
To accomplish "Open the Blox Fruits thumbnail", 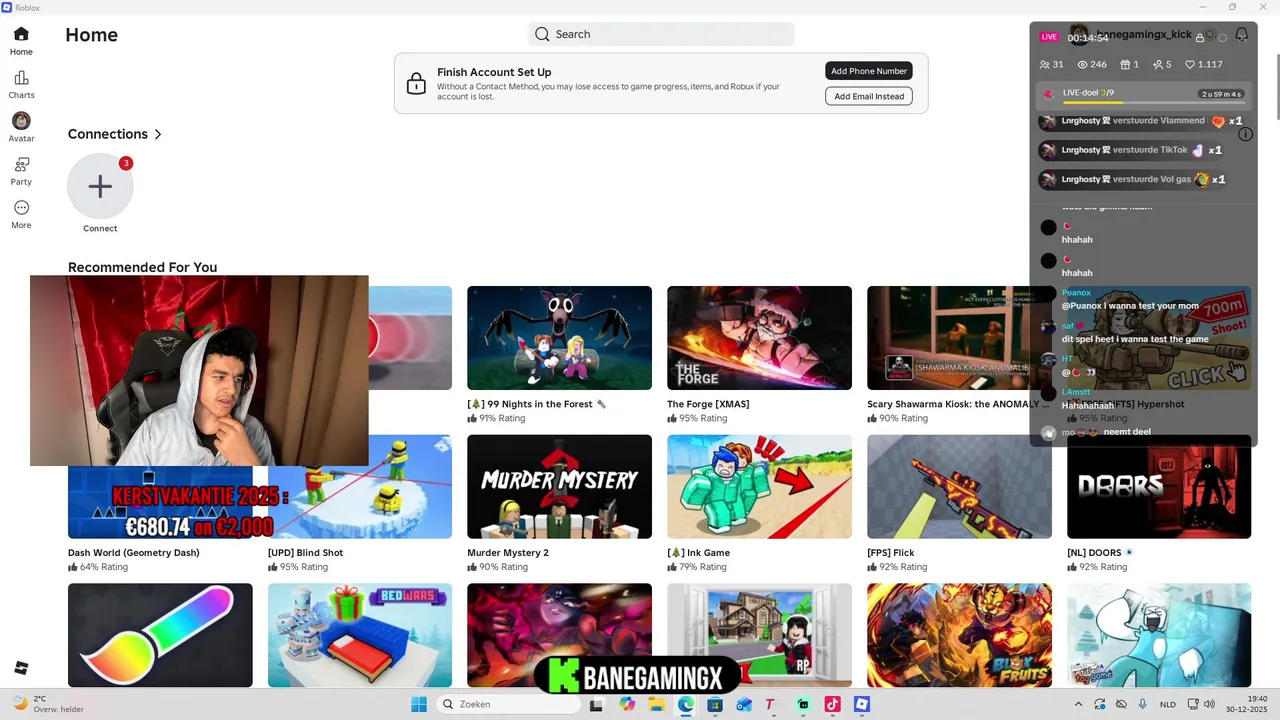I will pos(959,635).
